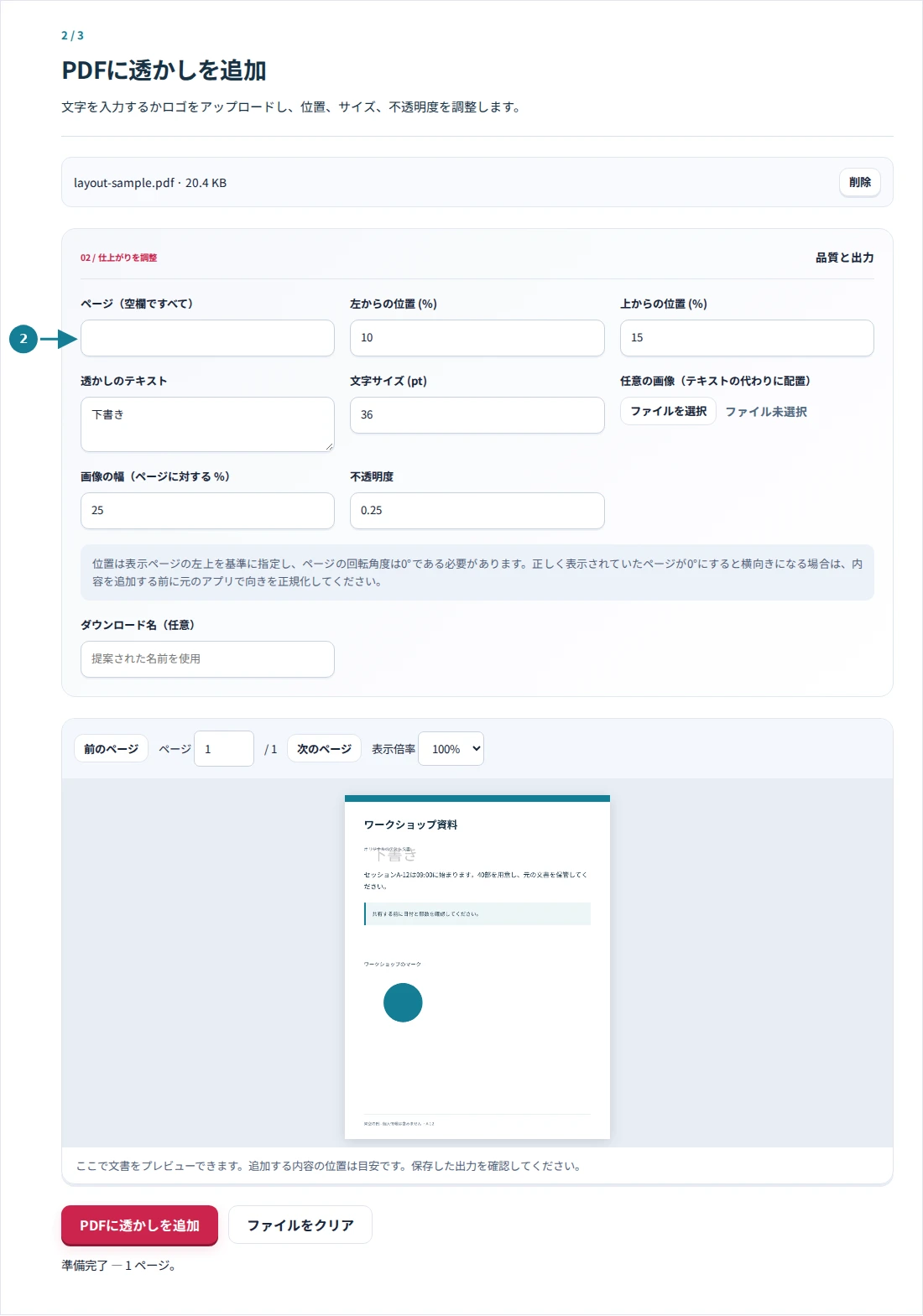
Task: Click the 不透明度 input field
Action: click(x=477, y=511)
